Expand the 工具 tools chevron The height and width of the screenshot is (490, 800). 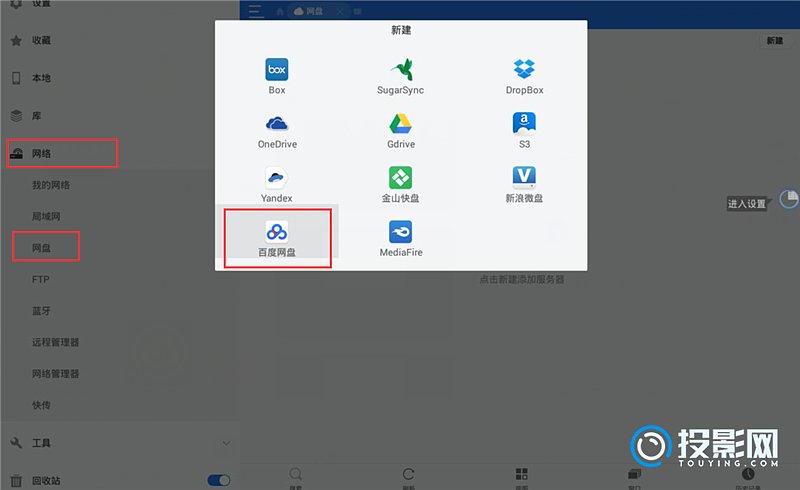point(227,443)
